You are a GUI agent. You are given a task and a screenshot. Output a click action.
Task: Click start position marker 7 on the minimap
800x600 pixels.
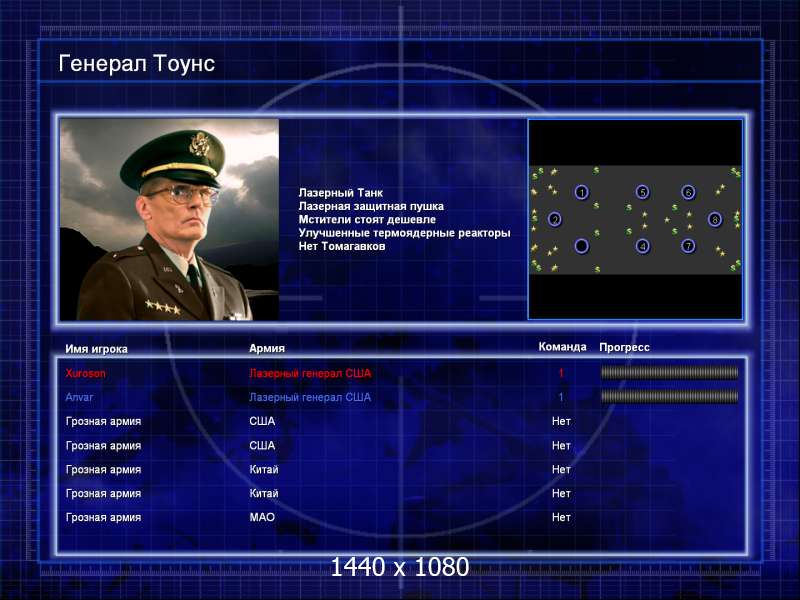(x=688, y=246)
